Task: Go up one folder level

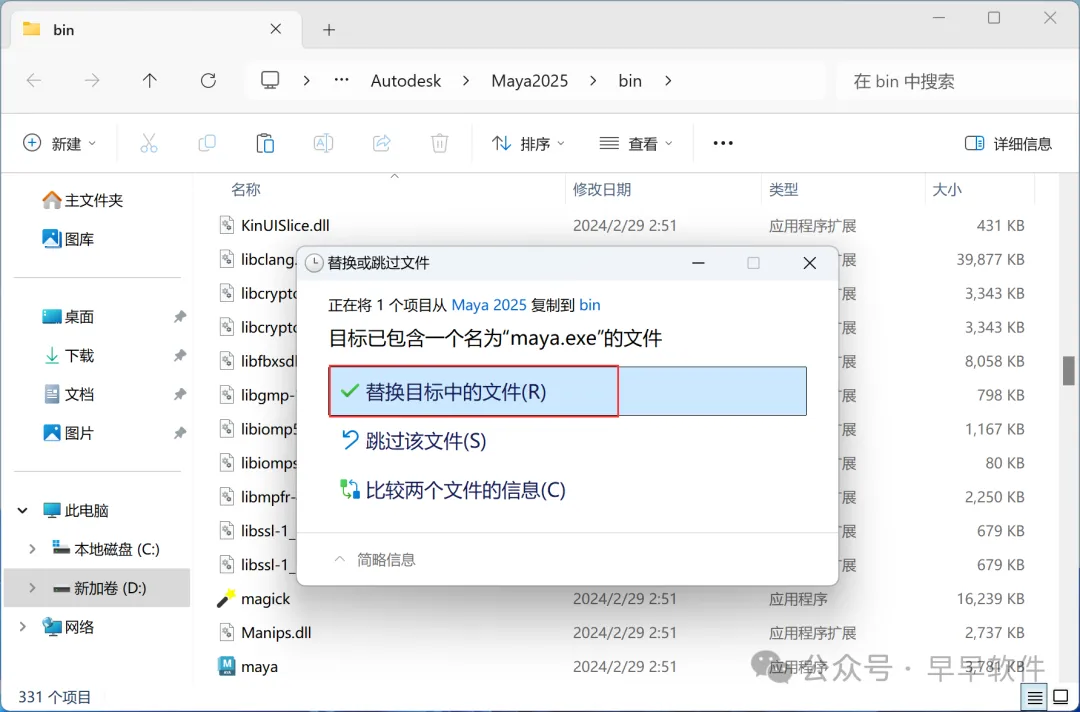Action: (149, 81)
